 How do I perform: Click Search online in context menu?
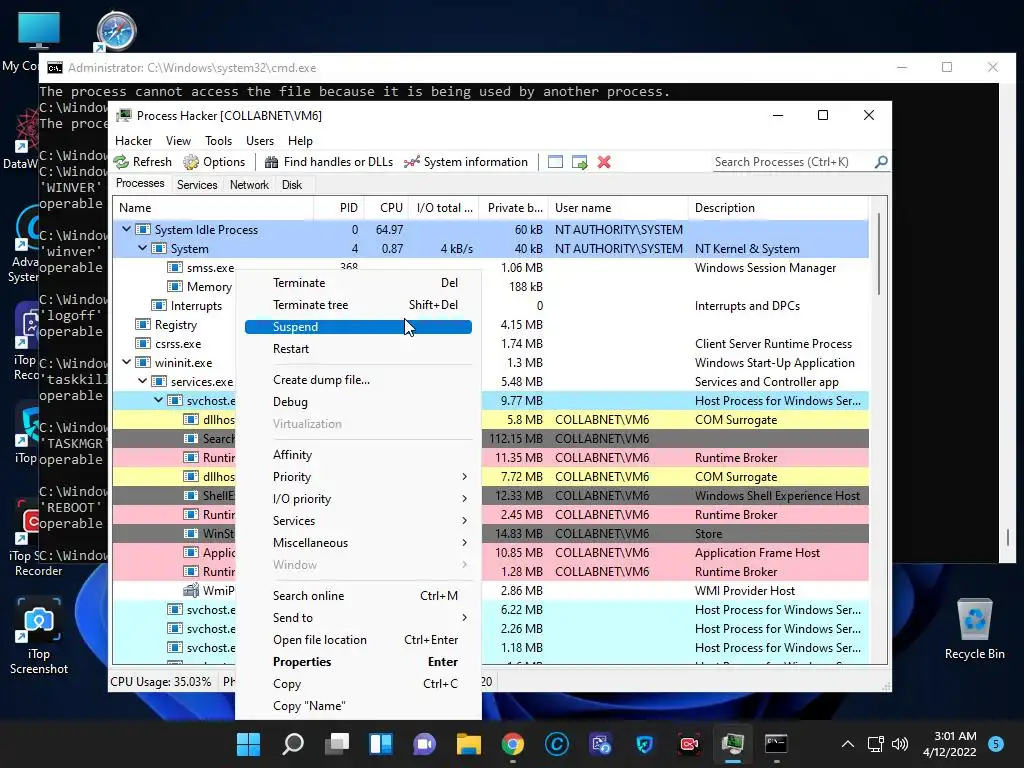358,596
